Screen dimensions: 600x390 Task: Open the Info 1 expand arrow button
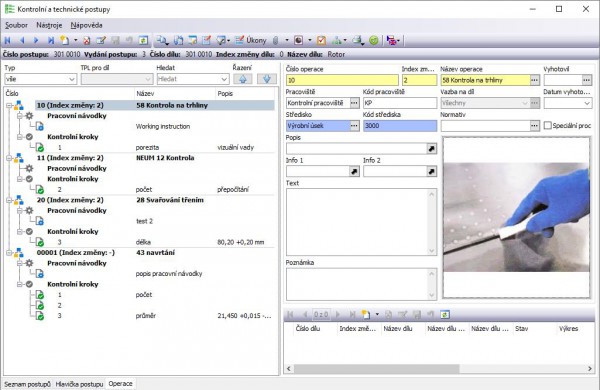coord(354,171)
